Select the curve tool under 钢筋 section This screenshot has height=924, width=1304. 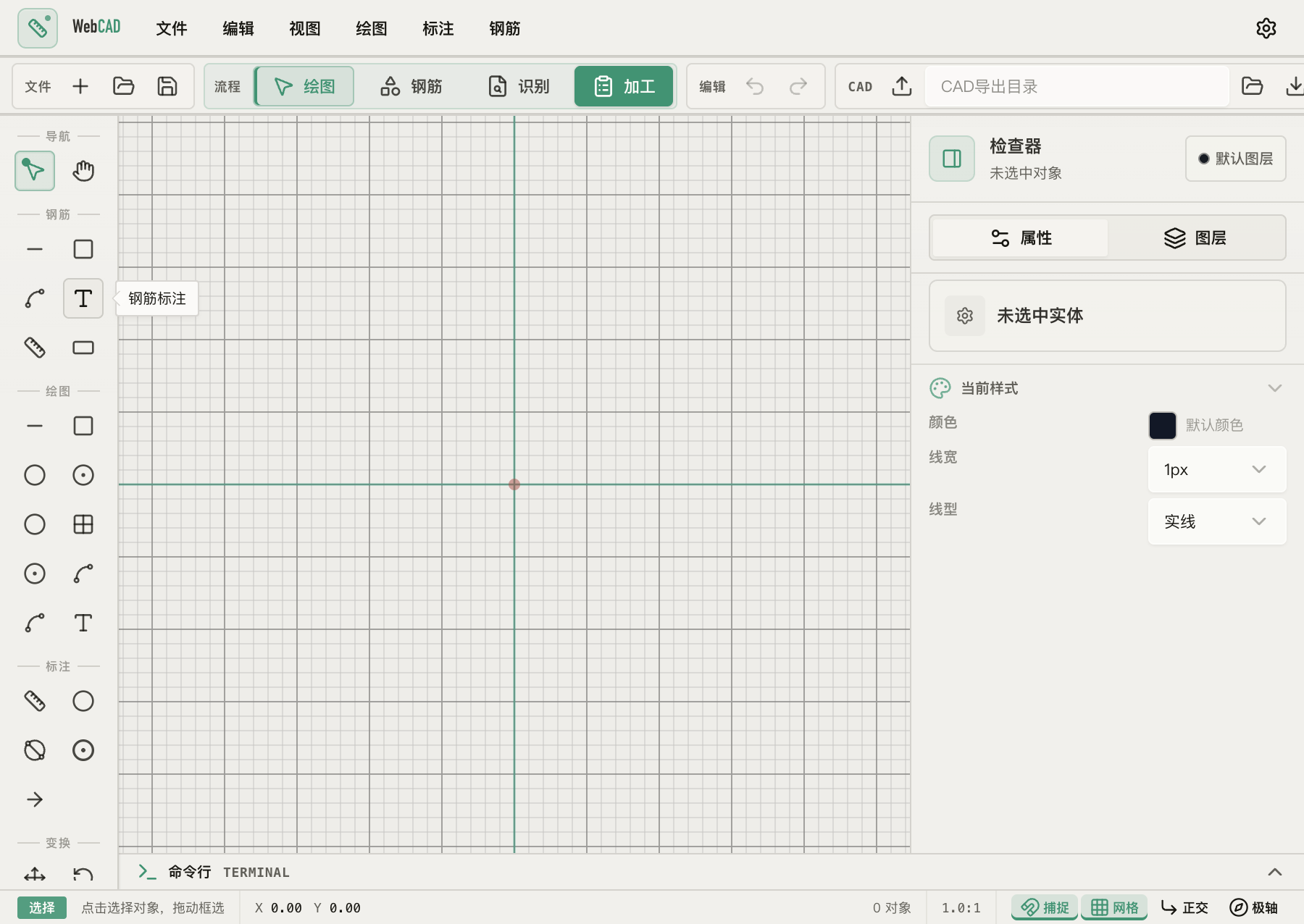[x=35, y=298]
